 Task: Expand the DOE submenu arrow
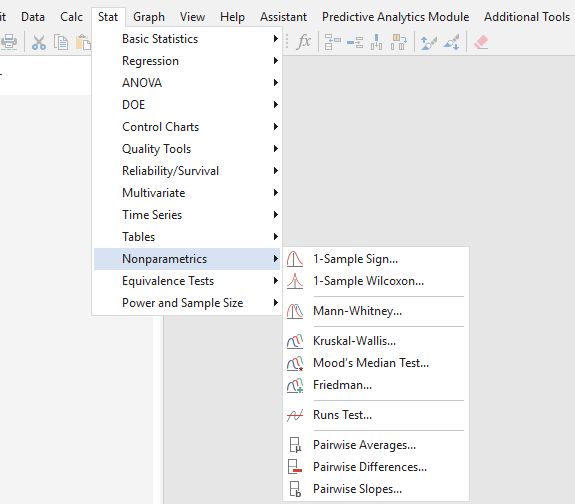[275, 105]
